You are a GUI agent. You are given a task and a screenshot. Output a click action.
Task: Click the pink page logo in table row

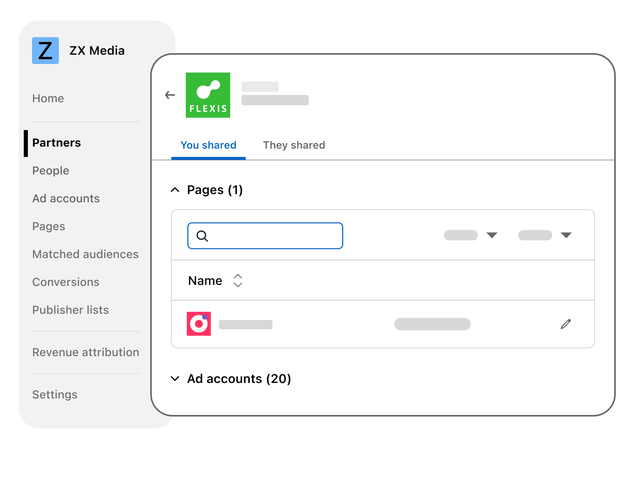tap(199, 324)
